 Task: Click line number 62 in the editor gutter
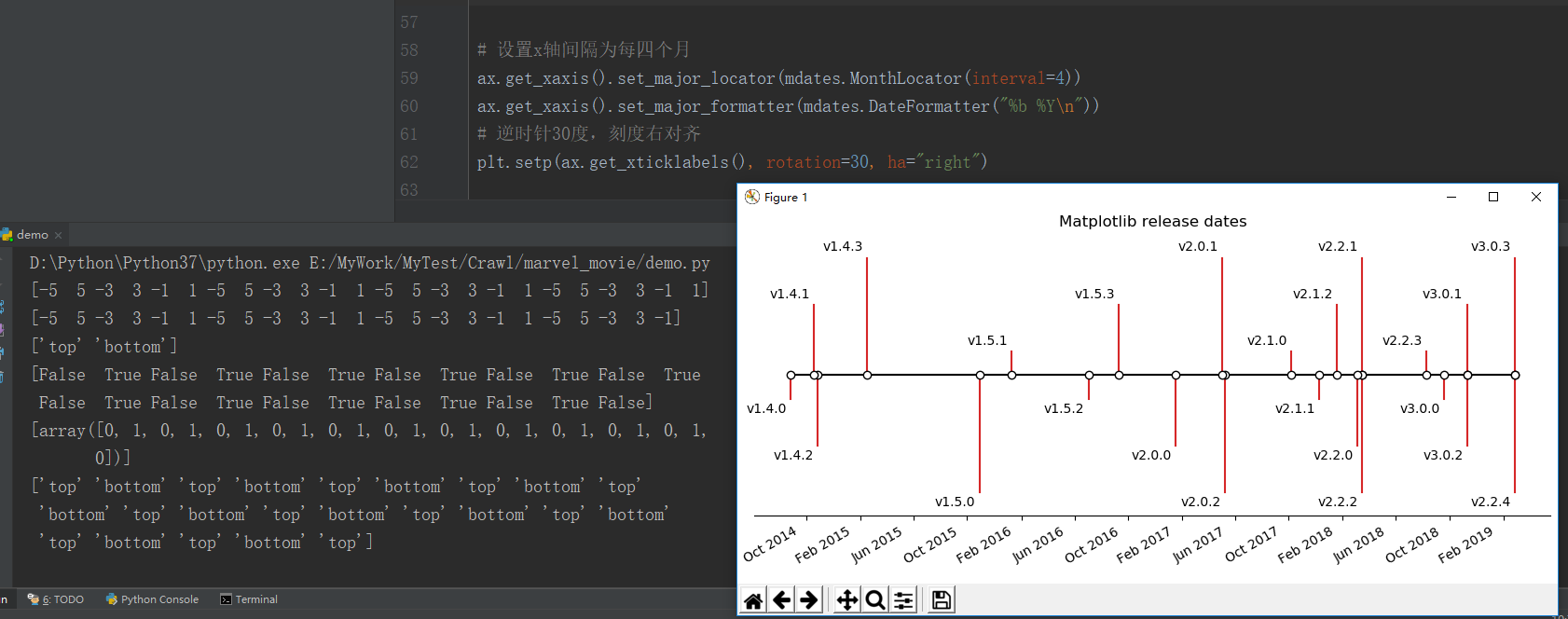(409, 162)
